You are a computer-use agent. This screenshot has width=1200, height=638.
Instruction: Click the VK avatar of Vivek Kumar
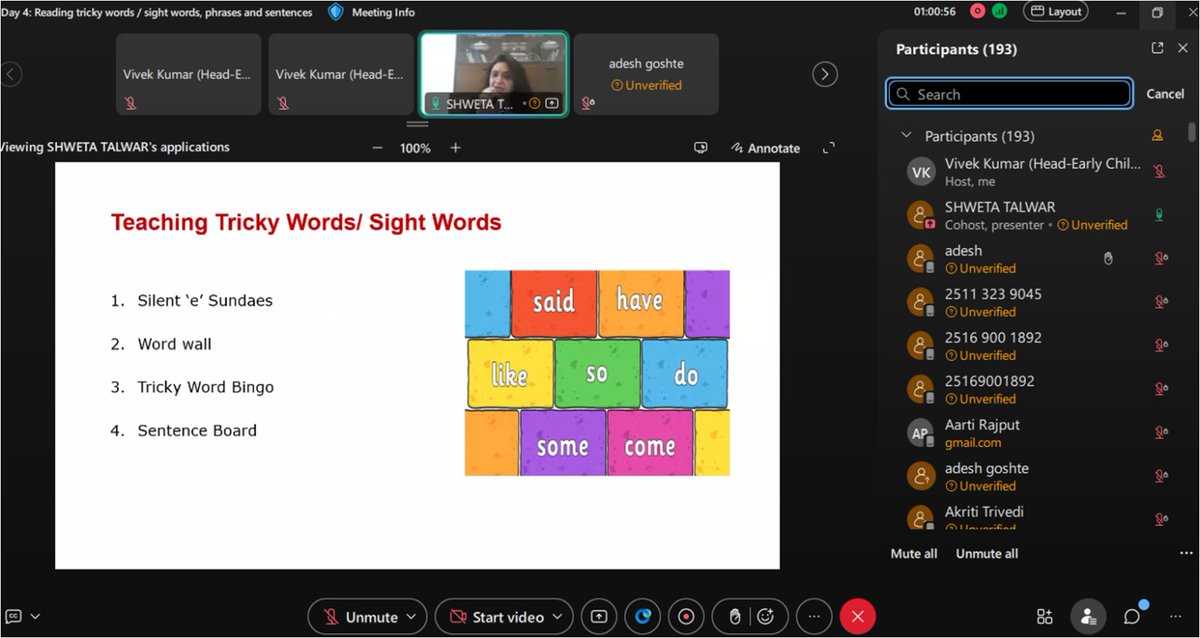click(x=921, y=172)
